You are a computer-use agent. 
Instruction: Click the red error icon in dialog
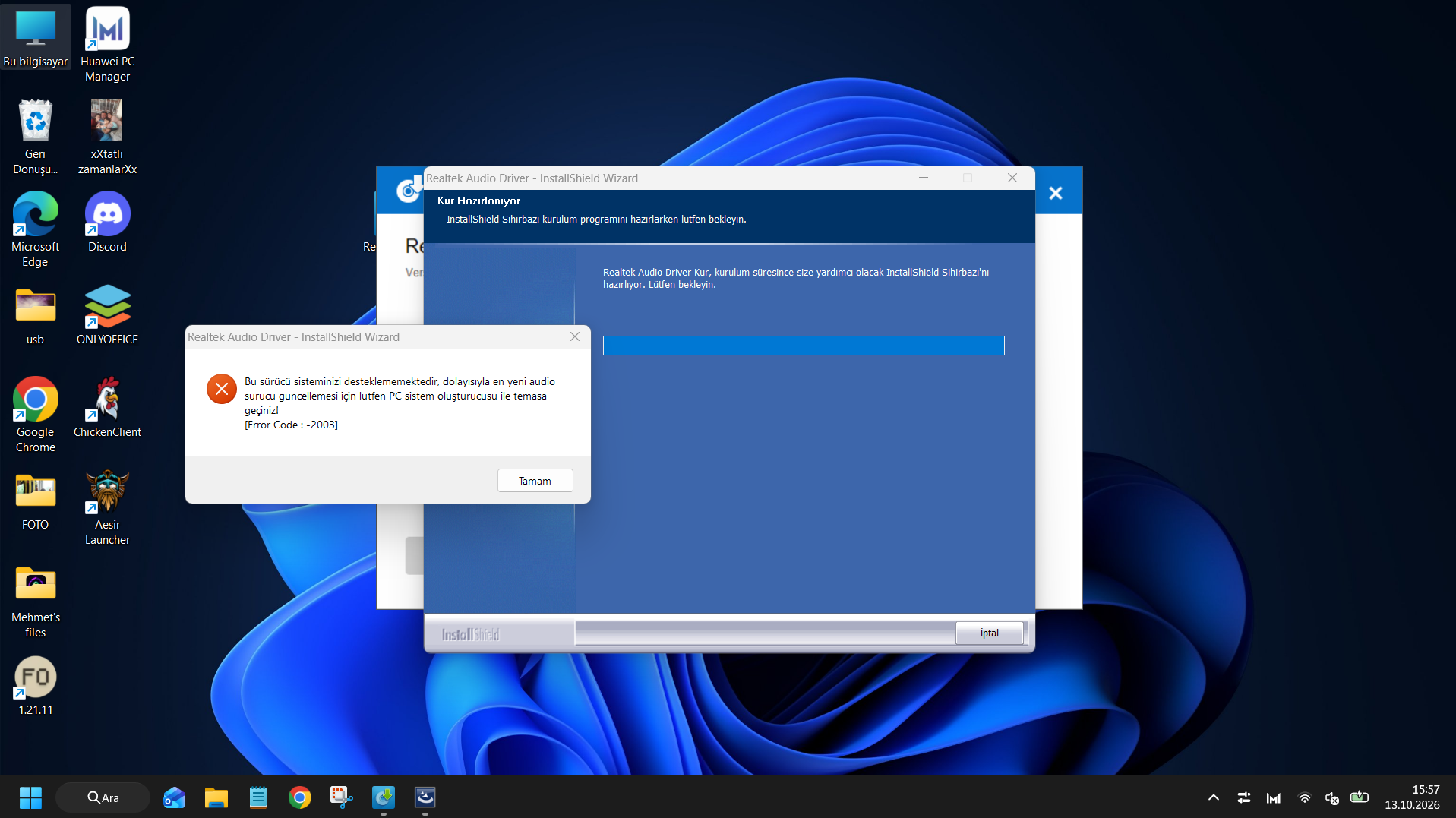222,389
